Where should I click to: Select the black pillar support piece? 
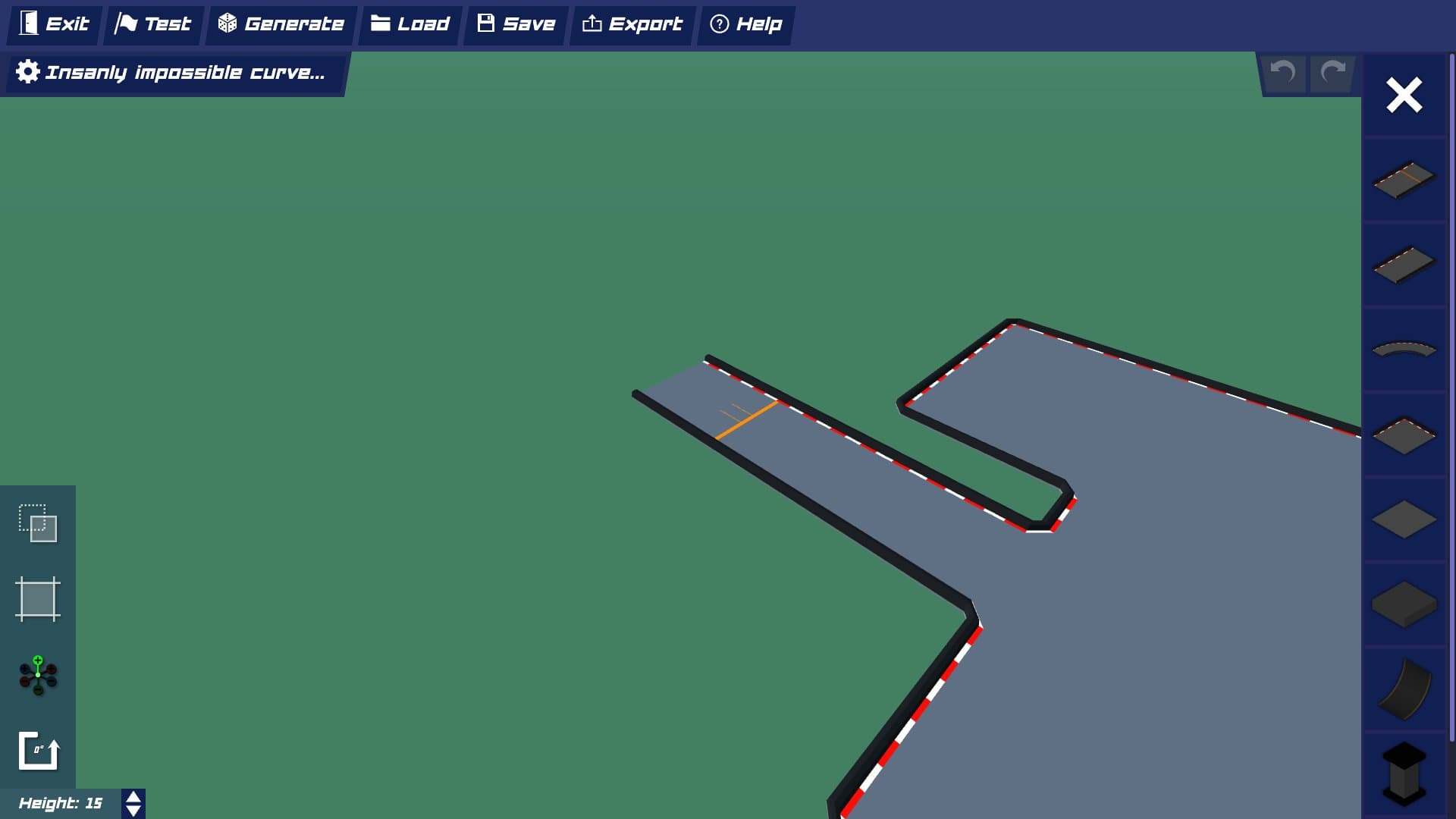1404,773
